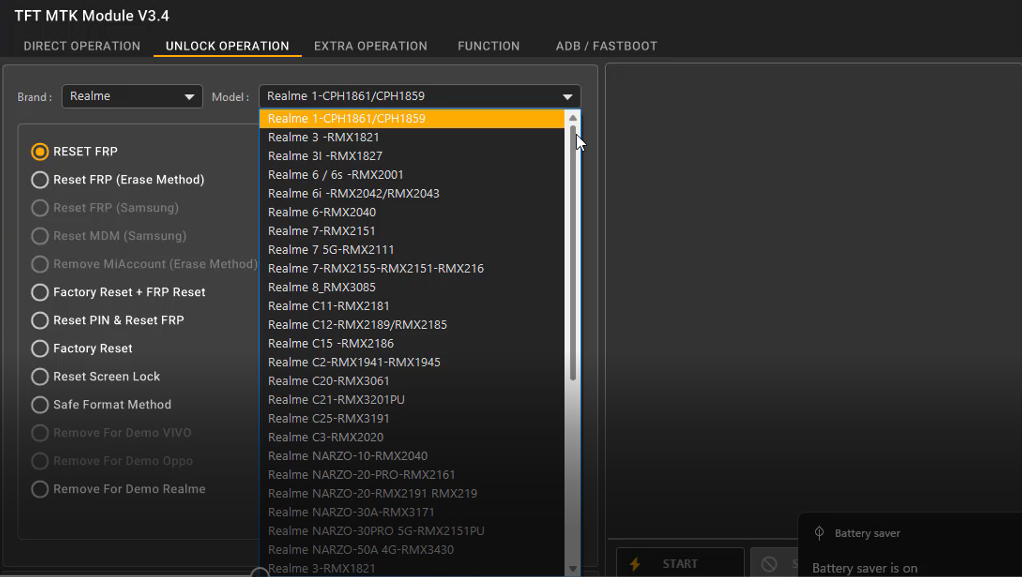The image size is (1022, 577).
Task: Pick Realme 3I -RMX1827 model
Action: tap(412, 156)
